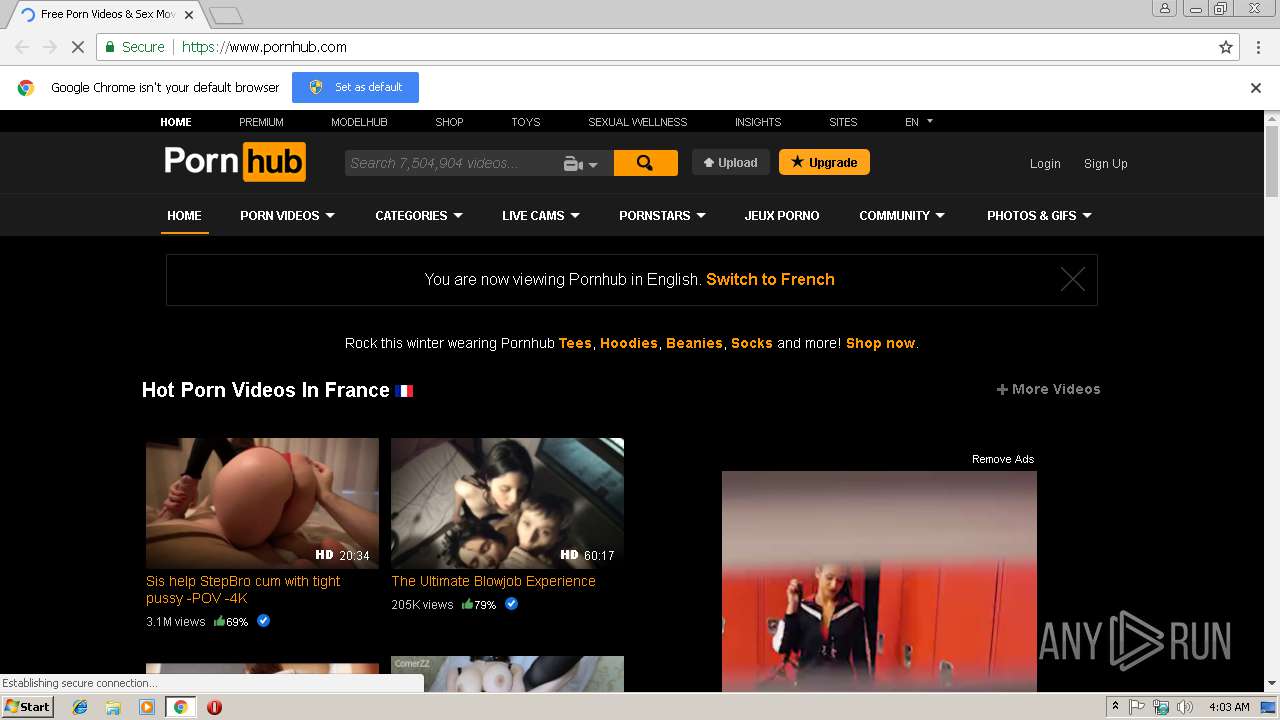Open Windows Explorer from the taskbar
1280x720 pixels.
click(113, 707)
